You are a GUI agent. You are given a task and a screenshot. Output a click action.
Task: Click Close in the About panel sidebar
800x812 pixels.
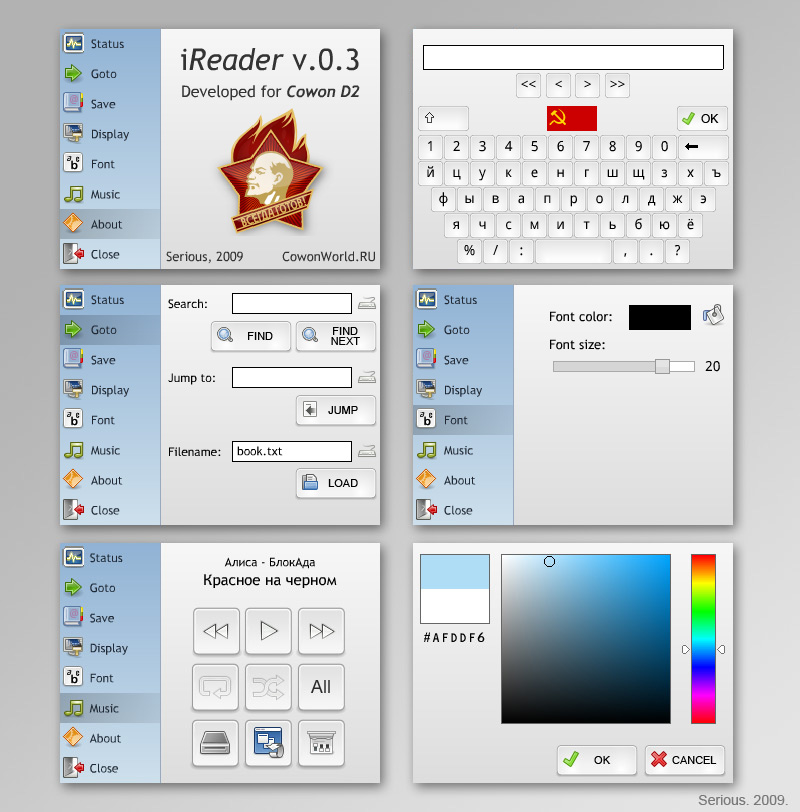pos(110,254)
